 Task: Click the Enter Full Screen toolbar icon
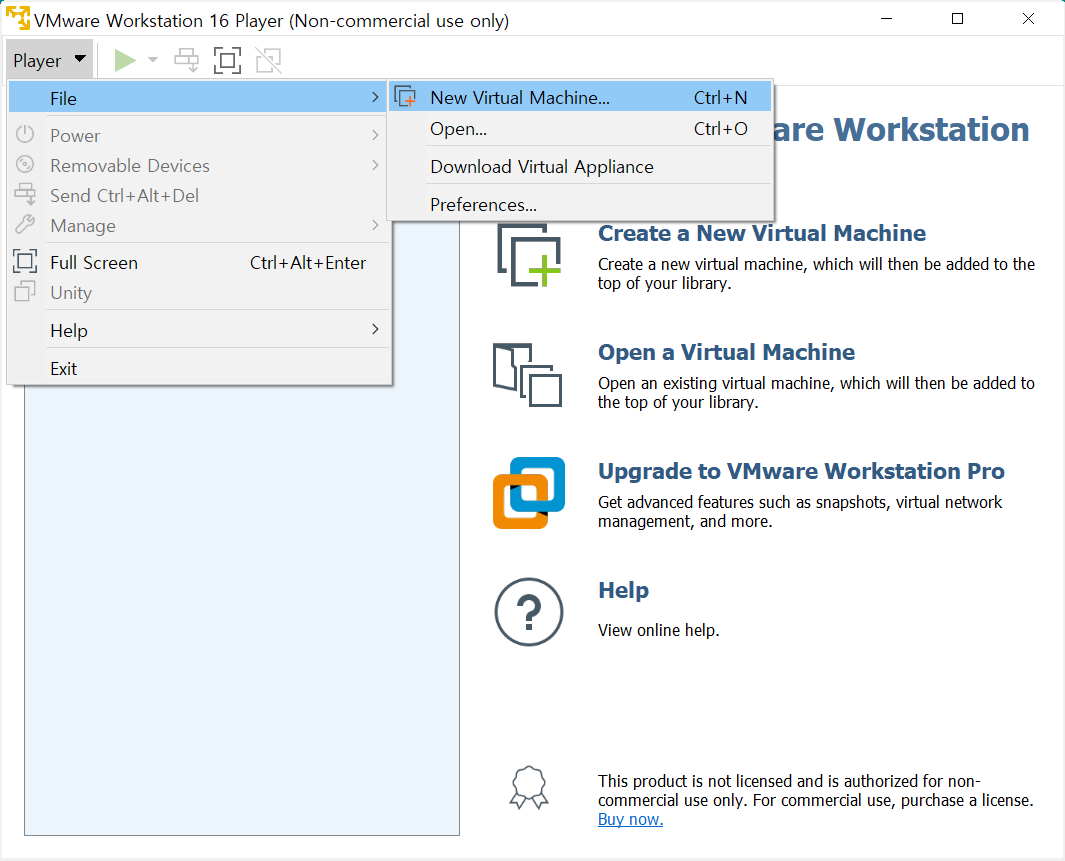pos(228,60)
